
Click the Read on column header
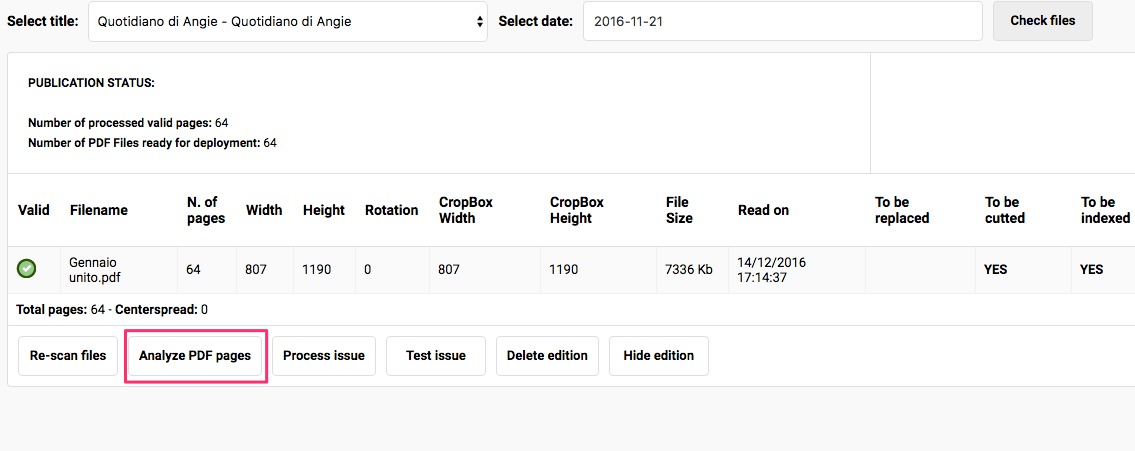tap(763, 210)
